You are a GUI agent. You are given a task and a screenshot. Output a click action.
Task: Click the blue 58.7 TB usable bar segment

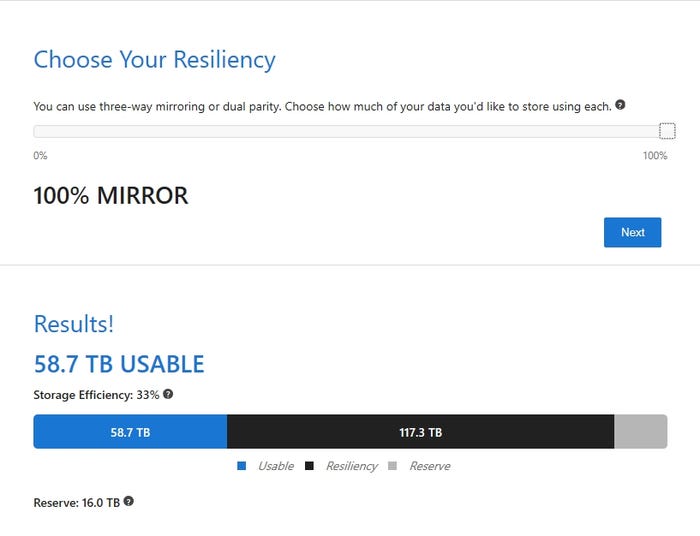130,432
